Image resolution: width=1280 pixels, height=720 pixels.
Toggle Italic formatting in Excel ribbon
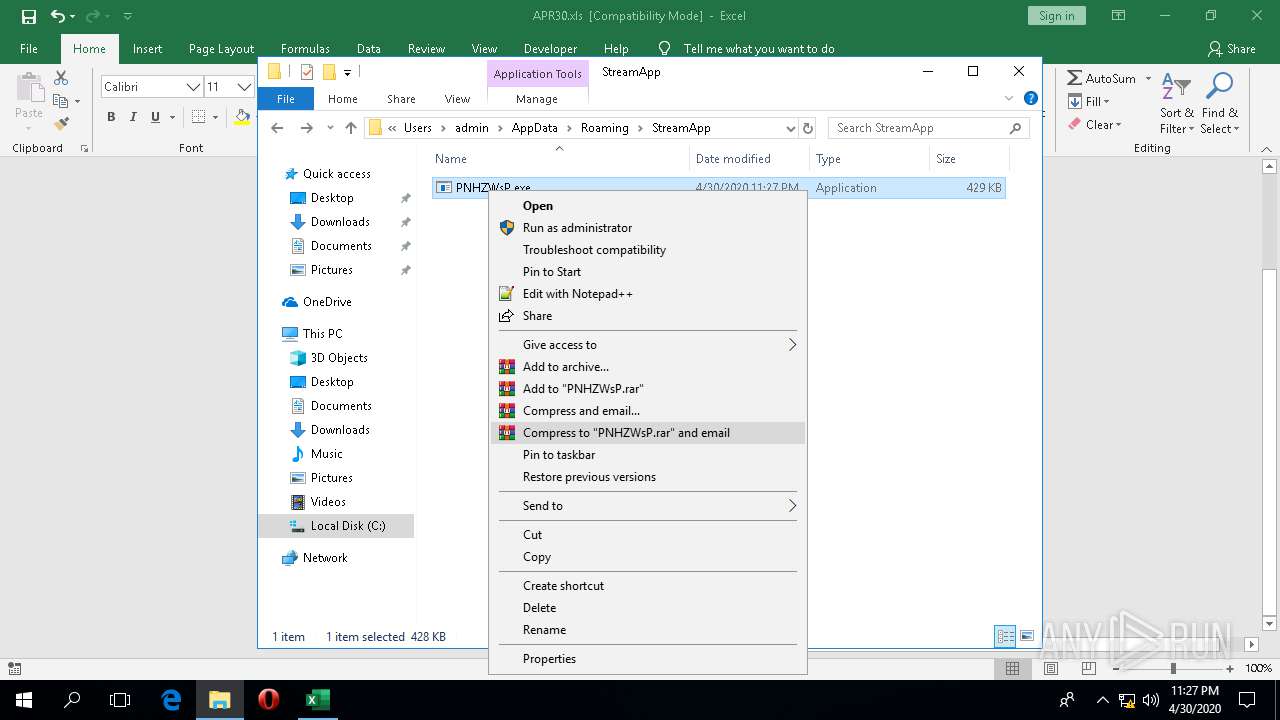(133, 117)
